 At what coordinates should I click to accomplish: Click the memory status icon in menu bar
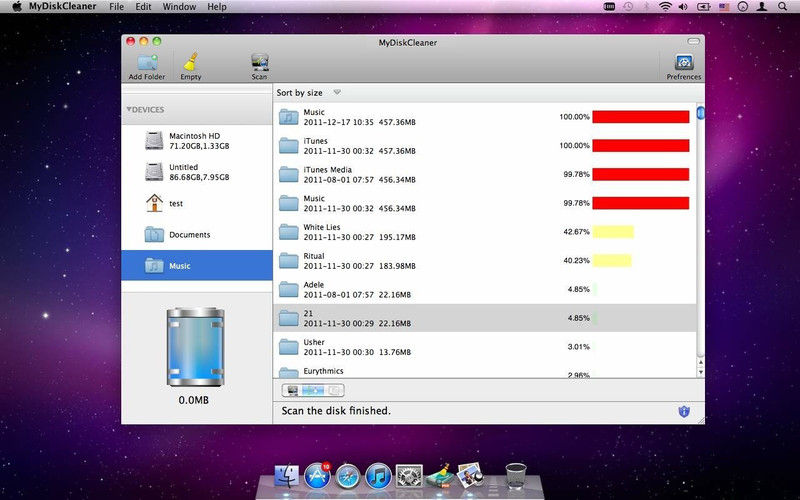609,7
